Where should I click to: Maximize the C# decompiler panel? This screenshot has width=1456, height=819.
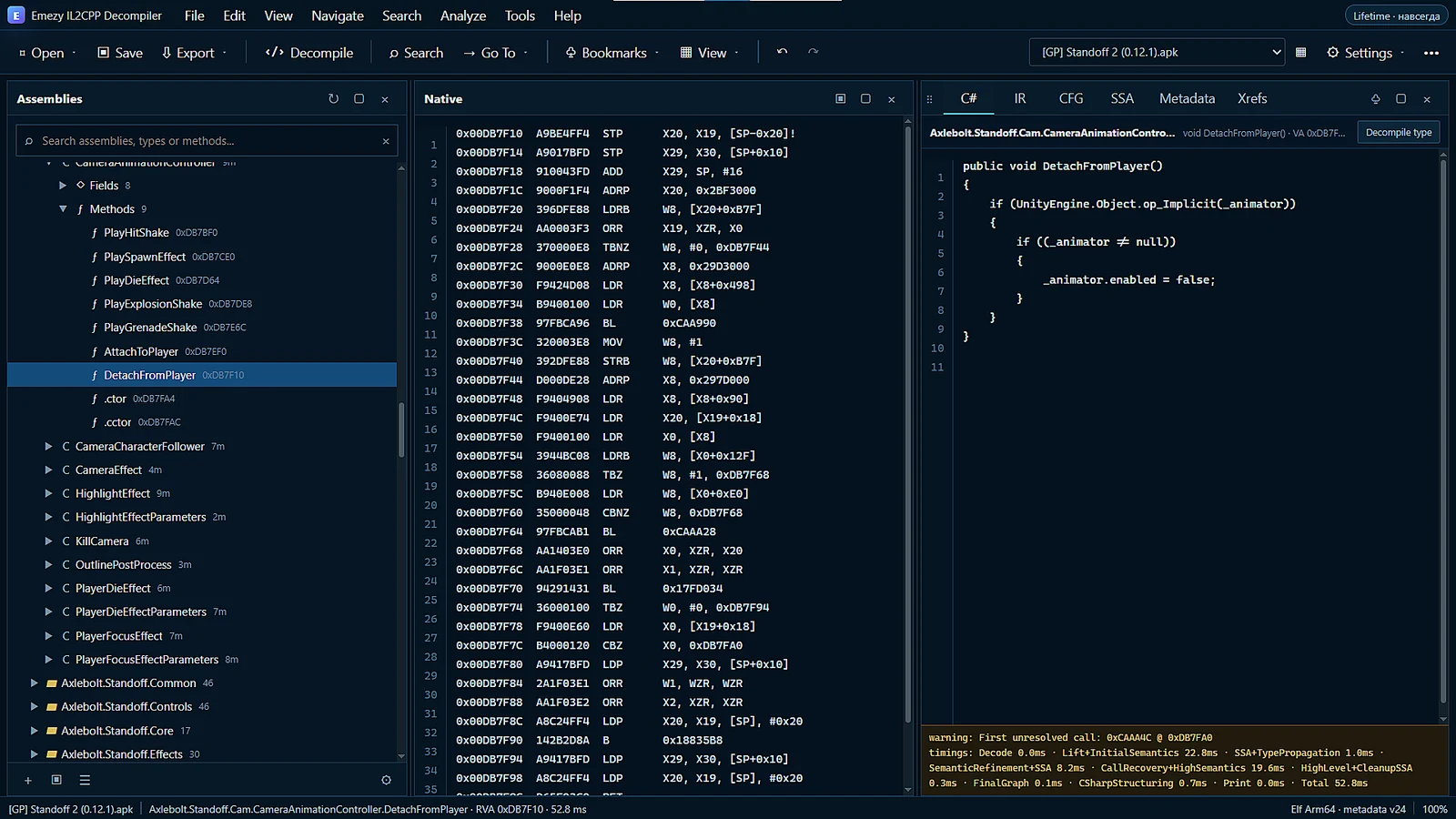click(1400, 99)
